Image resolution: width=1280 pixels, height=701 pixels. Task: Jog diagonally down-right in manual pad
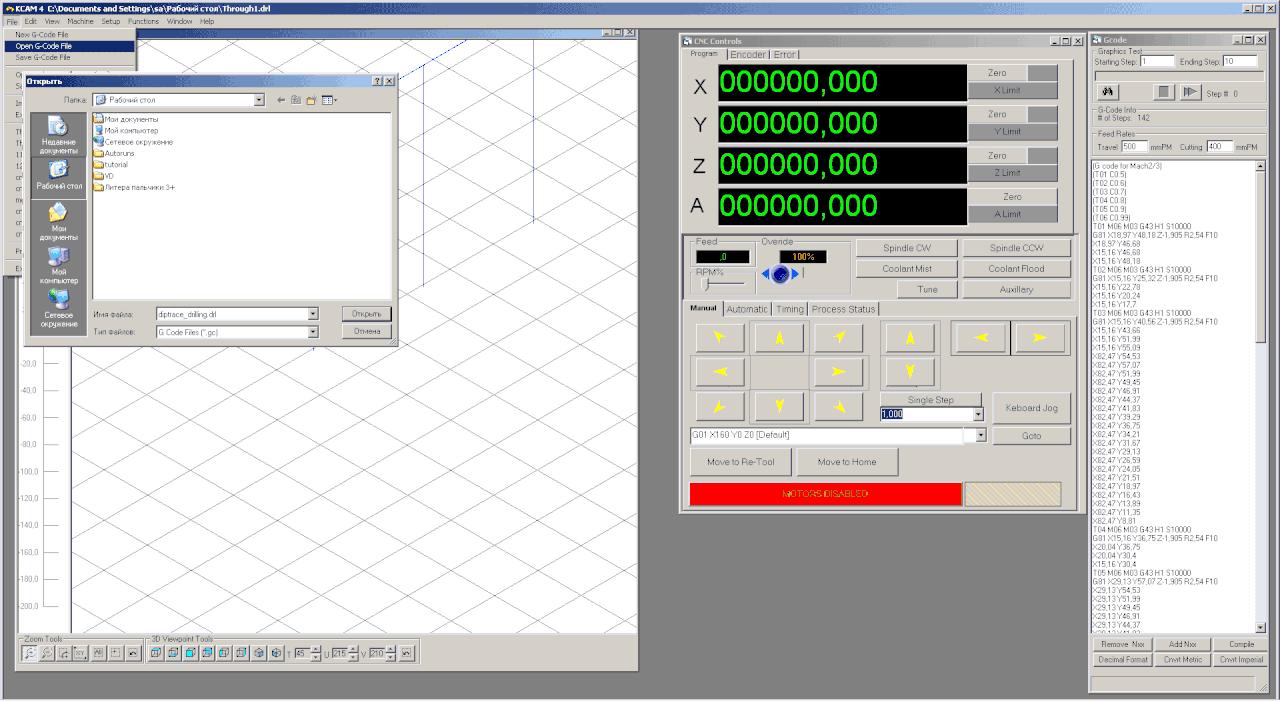(838, 406)
